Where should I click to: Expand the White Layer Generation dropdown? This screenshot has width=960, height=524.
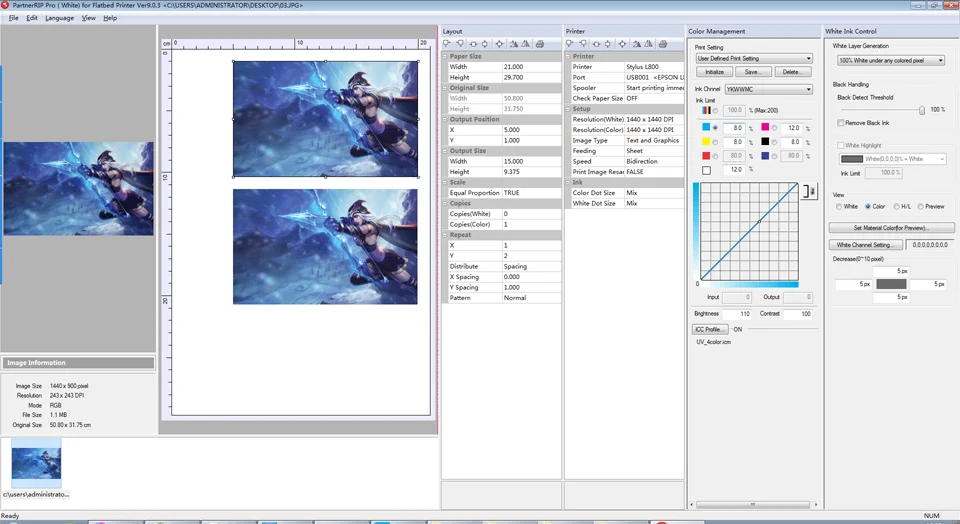(890, 60)
